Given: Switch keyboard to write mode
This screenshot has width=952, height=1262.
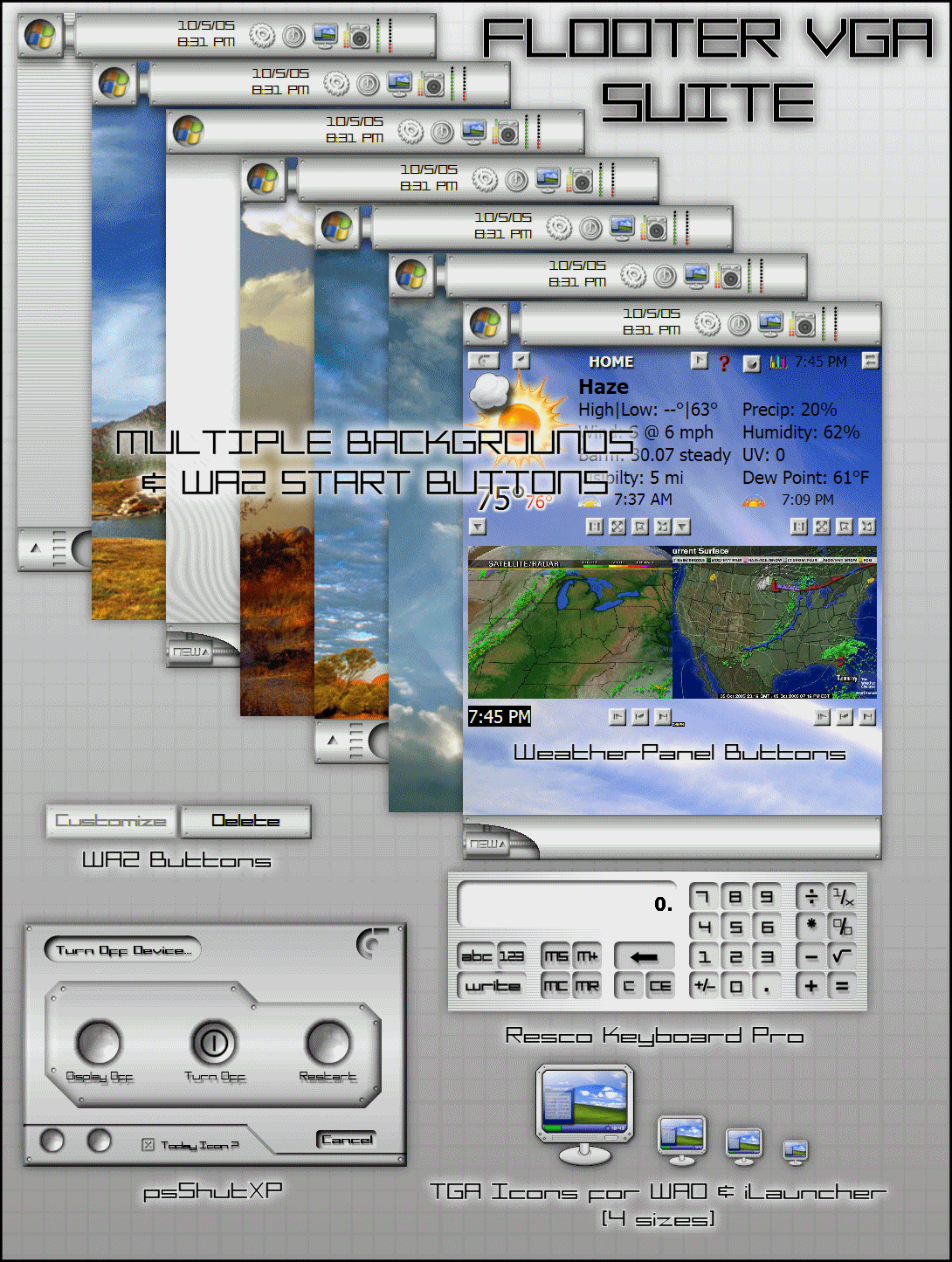Looking at the screenshot, I should click(492, 987).
